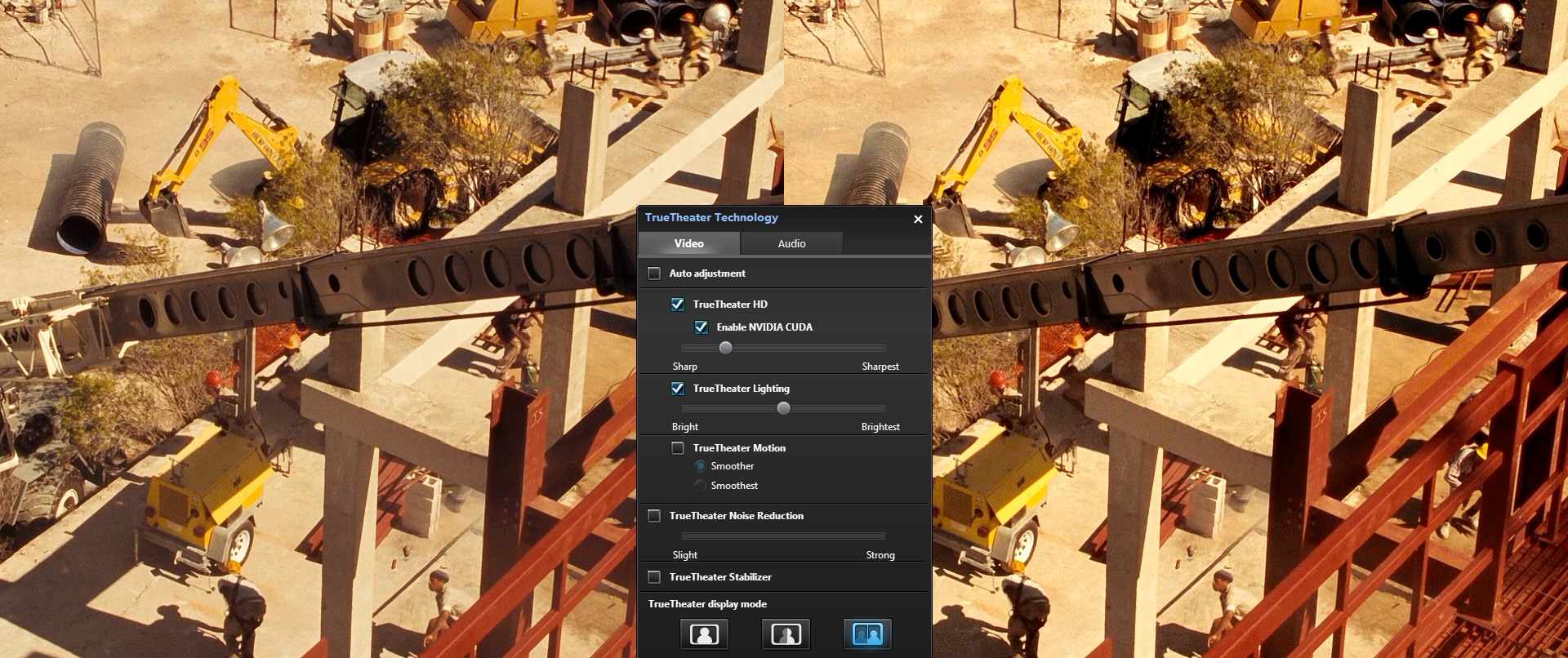Enable the Auto adjustment checkbox

(654, 273)
